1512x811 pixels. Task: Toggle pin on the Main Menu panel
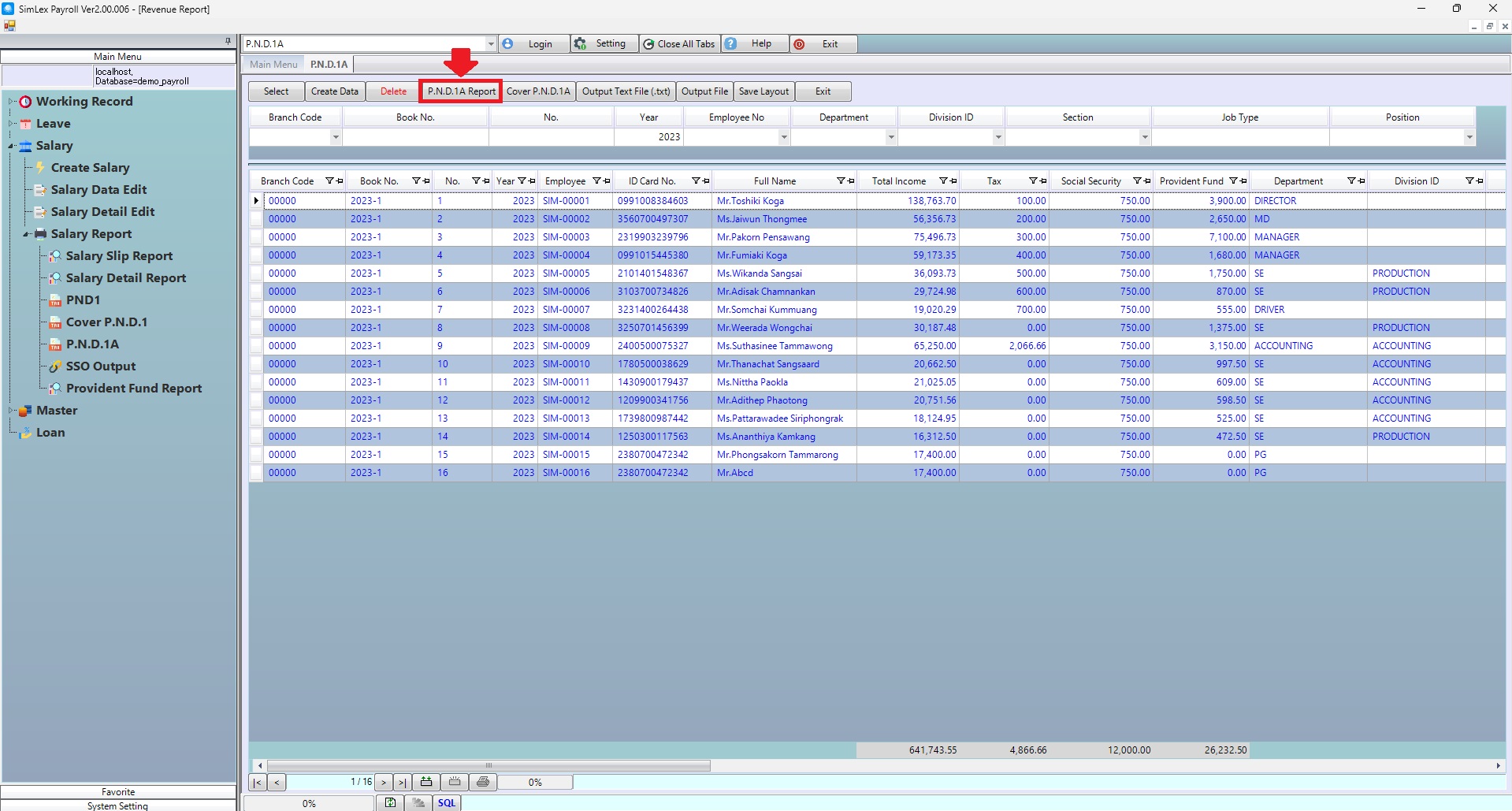pos(228,41)
